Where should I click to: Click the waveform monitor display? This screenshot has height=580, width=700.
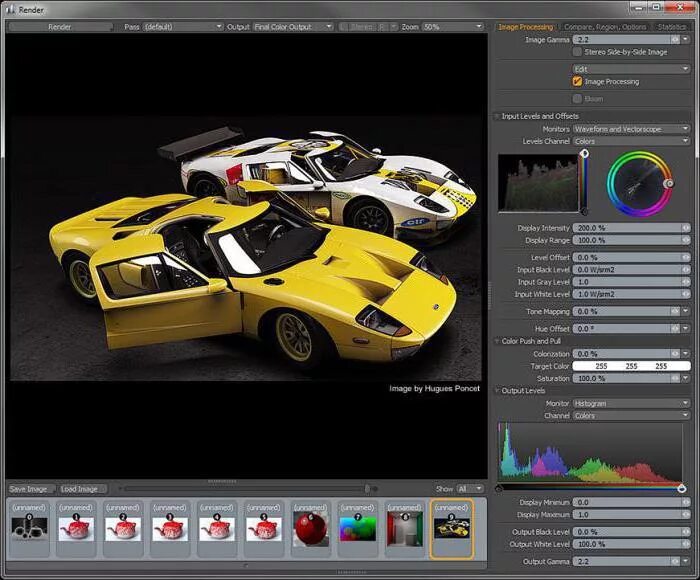point(538,183)
